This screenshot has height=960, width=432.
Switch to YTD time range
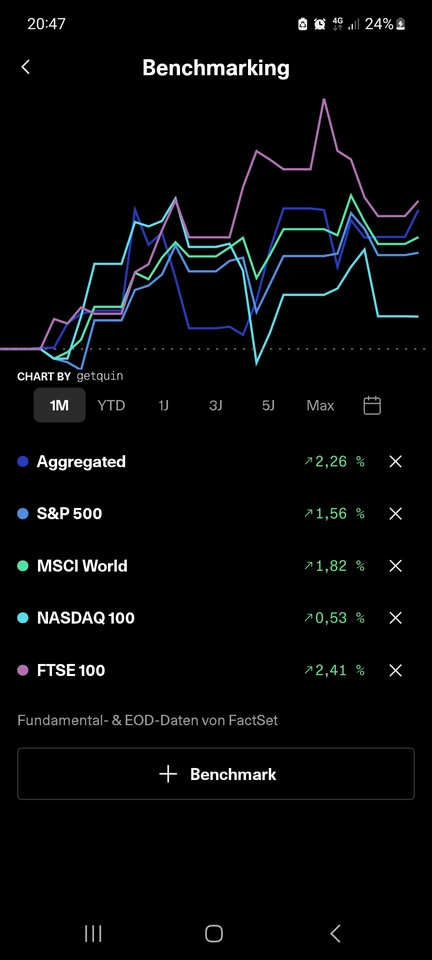point(111,405)
